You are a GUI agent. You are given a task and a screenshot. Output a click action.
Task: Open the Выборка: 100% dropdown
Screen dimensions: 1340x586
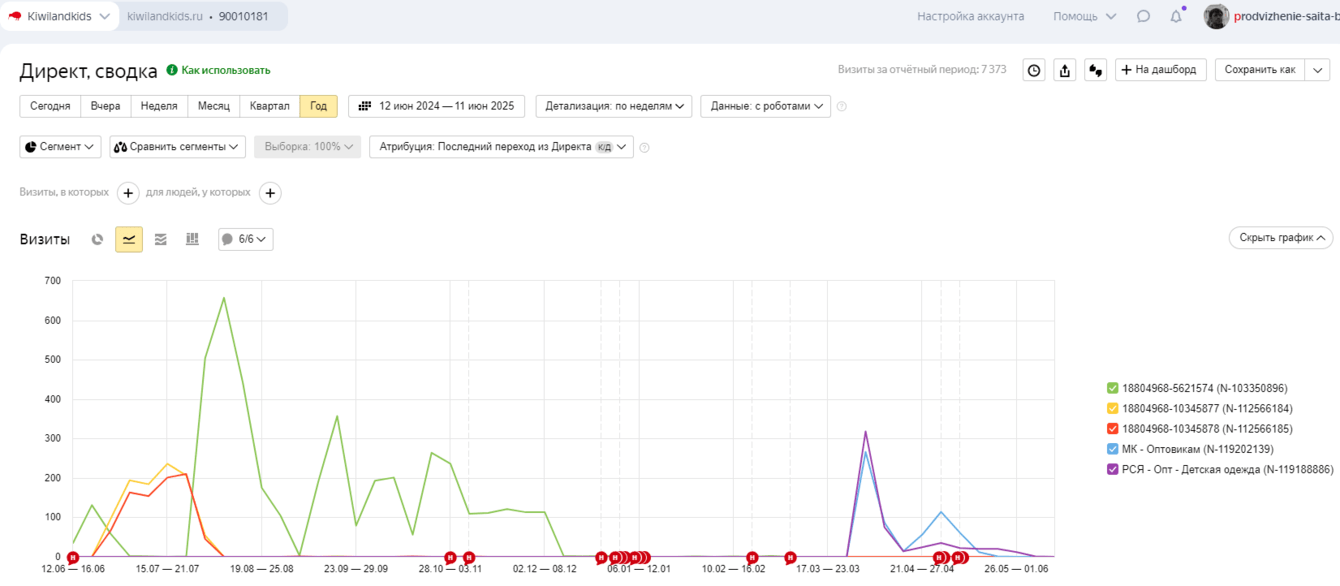click(x=307, y=147)
